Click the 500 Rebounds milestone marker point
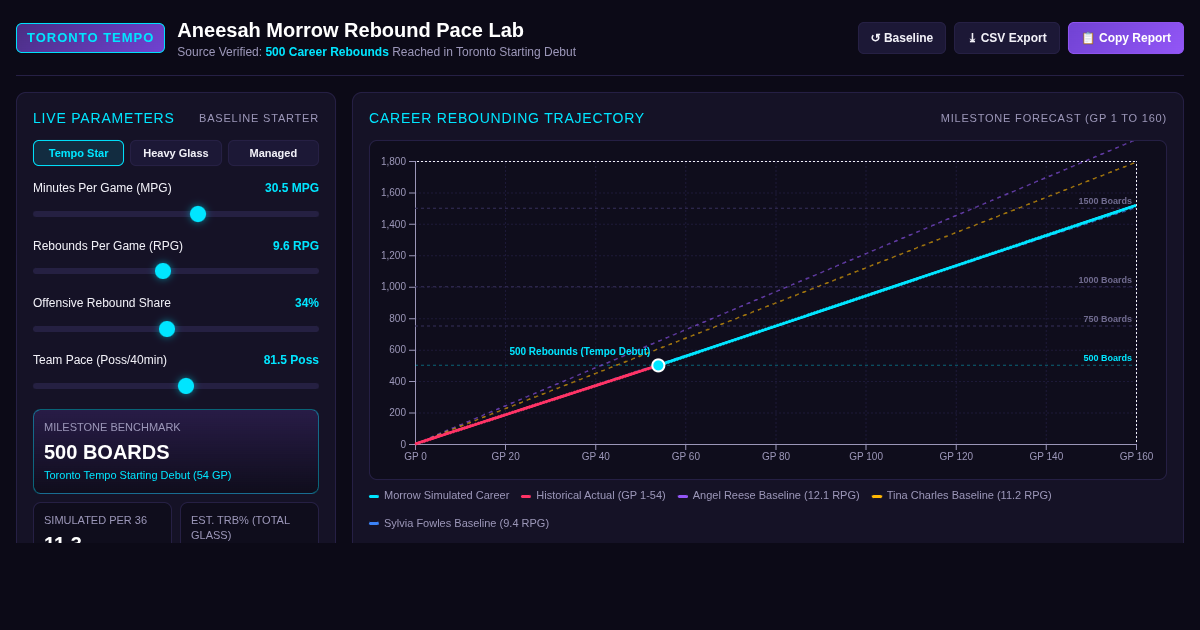The width and height of the screenshot is (1200, 630). coord(658,365)
